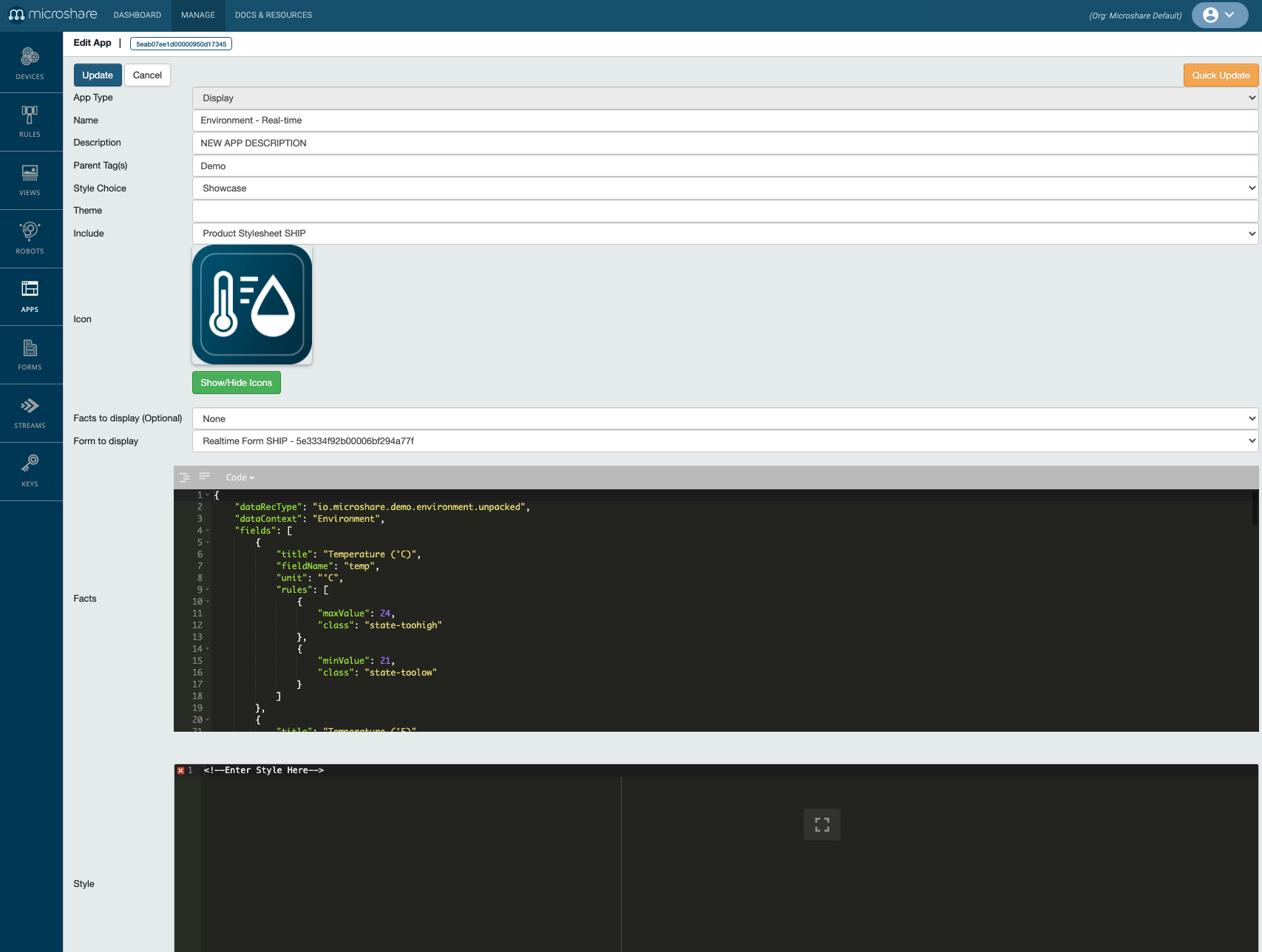Click the "state-toolow" class value
Image resolution: width=1262 pixels, height=952 pixels.
[401, 673]
